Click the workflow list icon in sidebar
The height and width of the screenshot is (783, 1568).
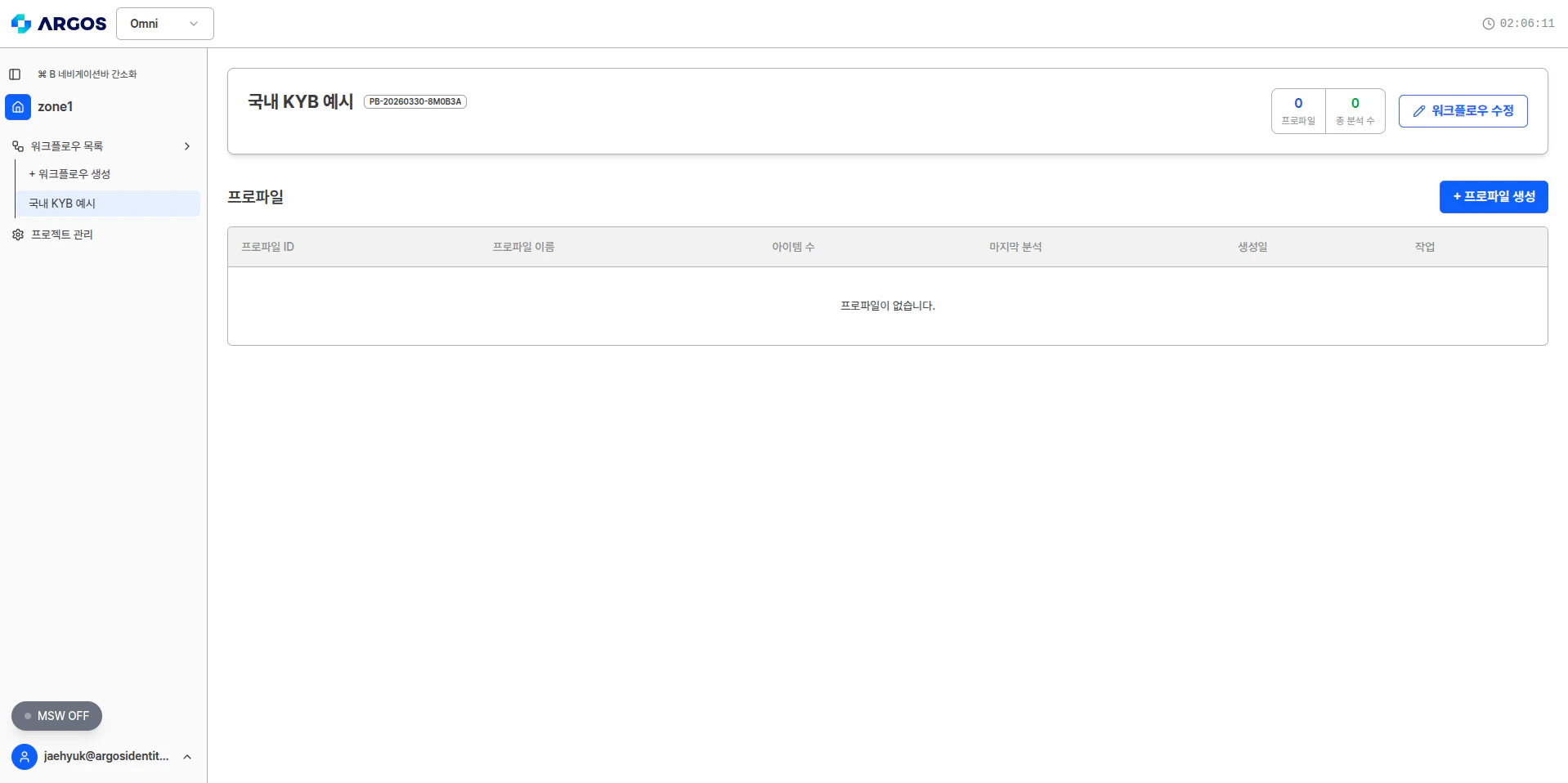click(18, 146)
